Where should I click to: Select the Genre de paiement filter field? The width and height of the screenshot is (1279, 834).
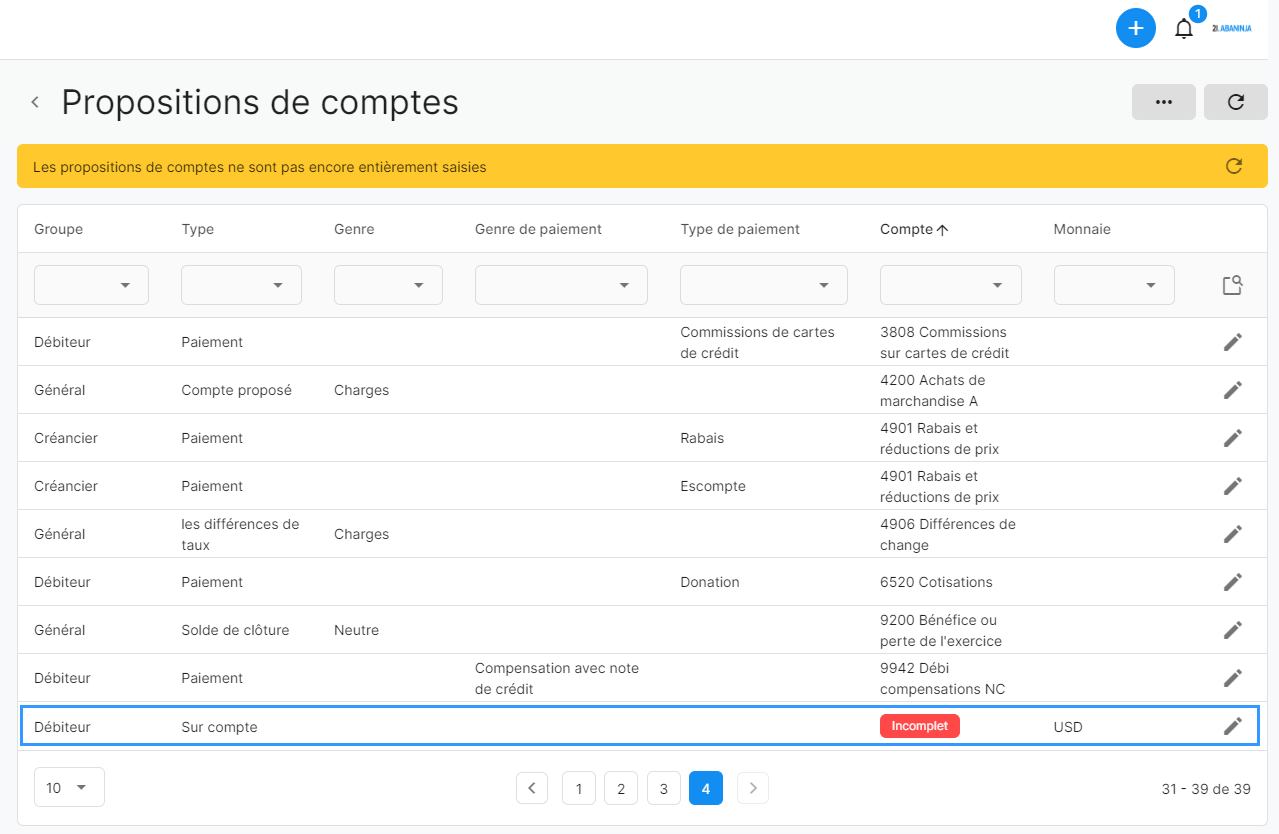coord(560,285)
